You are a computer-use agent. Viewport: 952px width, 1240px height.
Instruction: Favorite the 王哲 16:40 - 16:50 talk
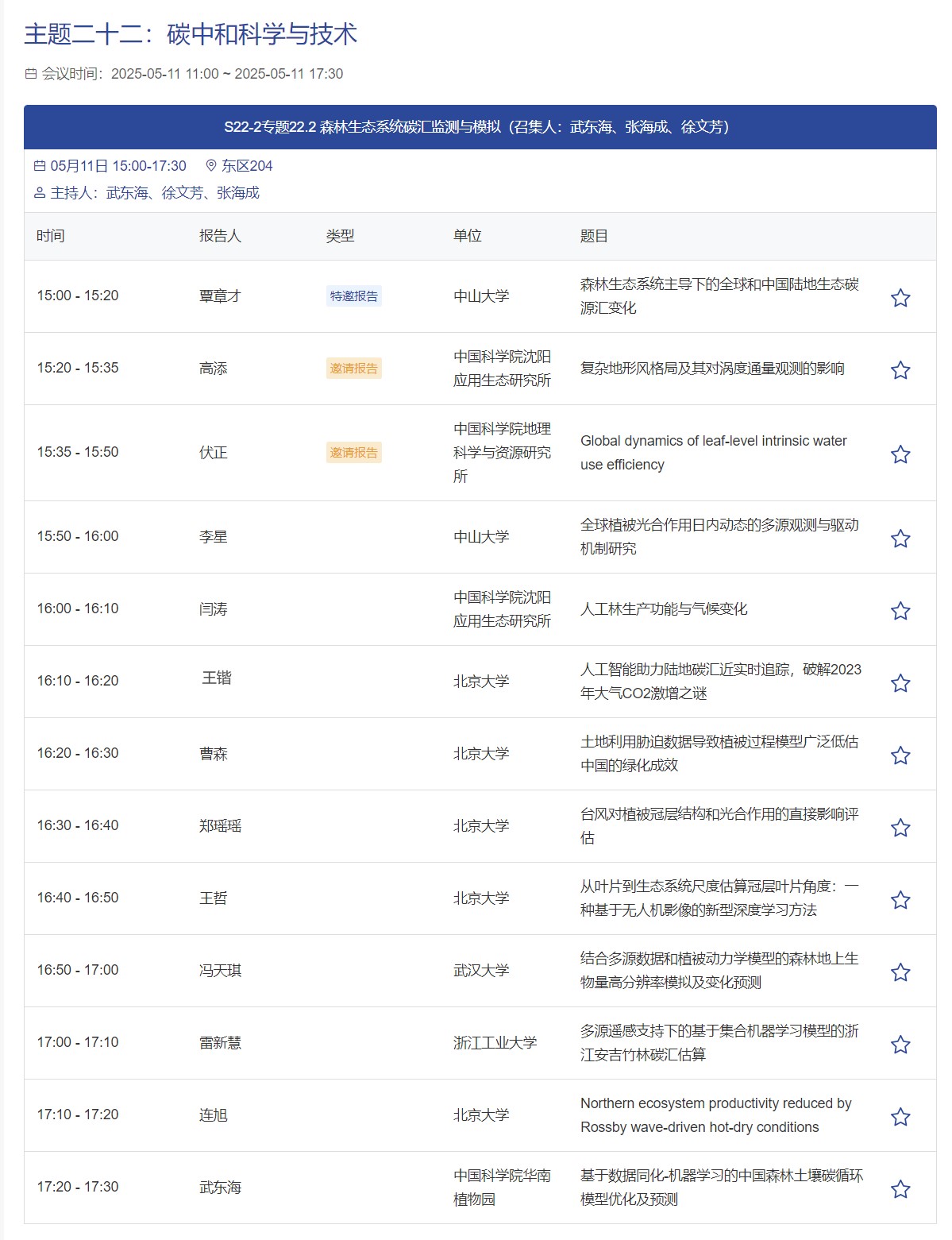click(900, 900)
